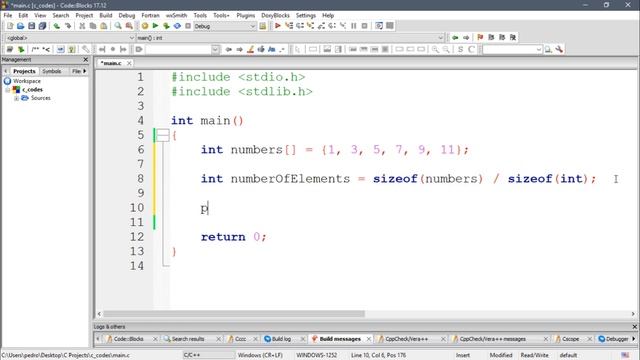The image size is (640, 360).
Task: Collapse the main function fold marker
Action: click(163, 135)
